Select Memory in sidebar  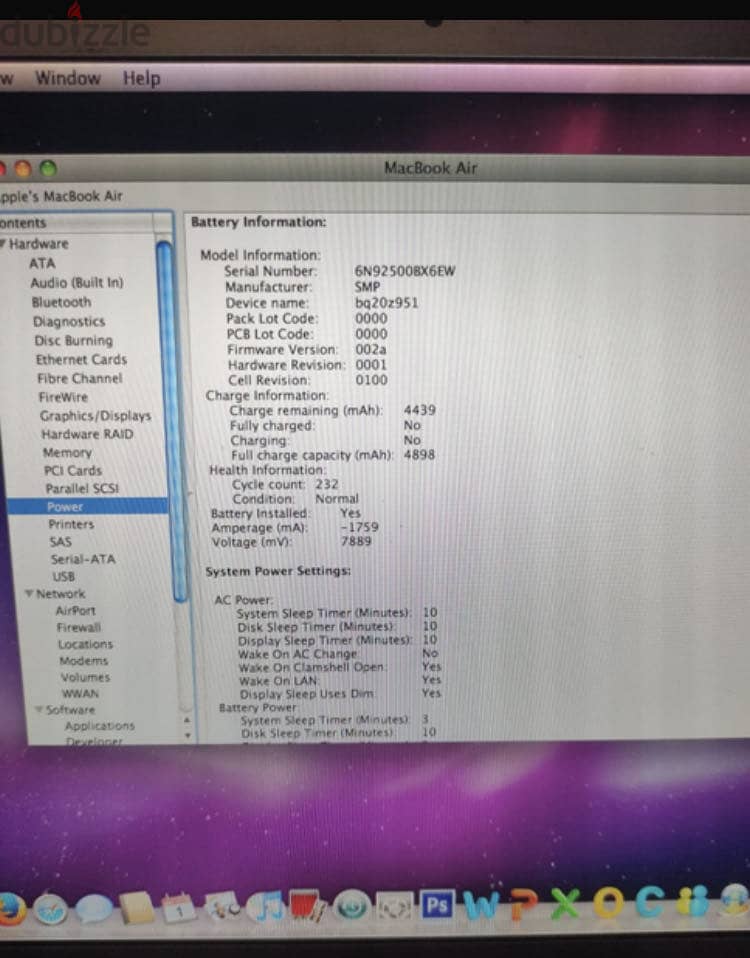(67, 453)
